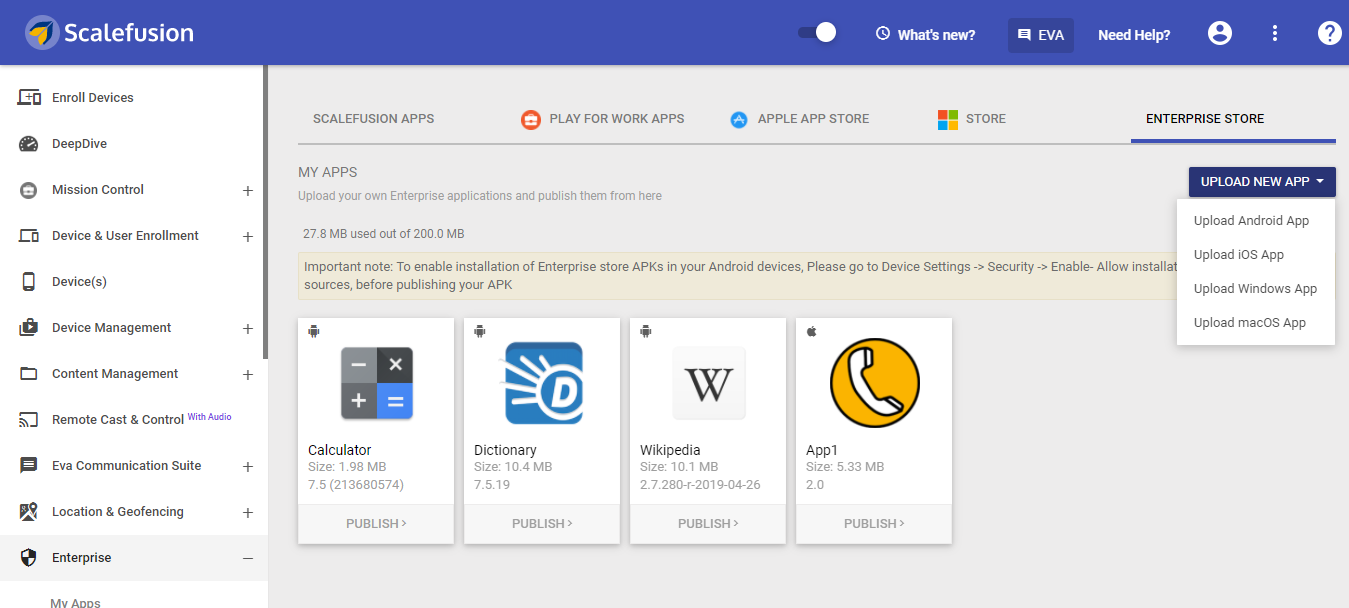Click the Apple icon on App1 card

point(812,331)
